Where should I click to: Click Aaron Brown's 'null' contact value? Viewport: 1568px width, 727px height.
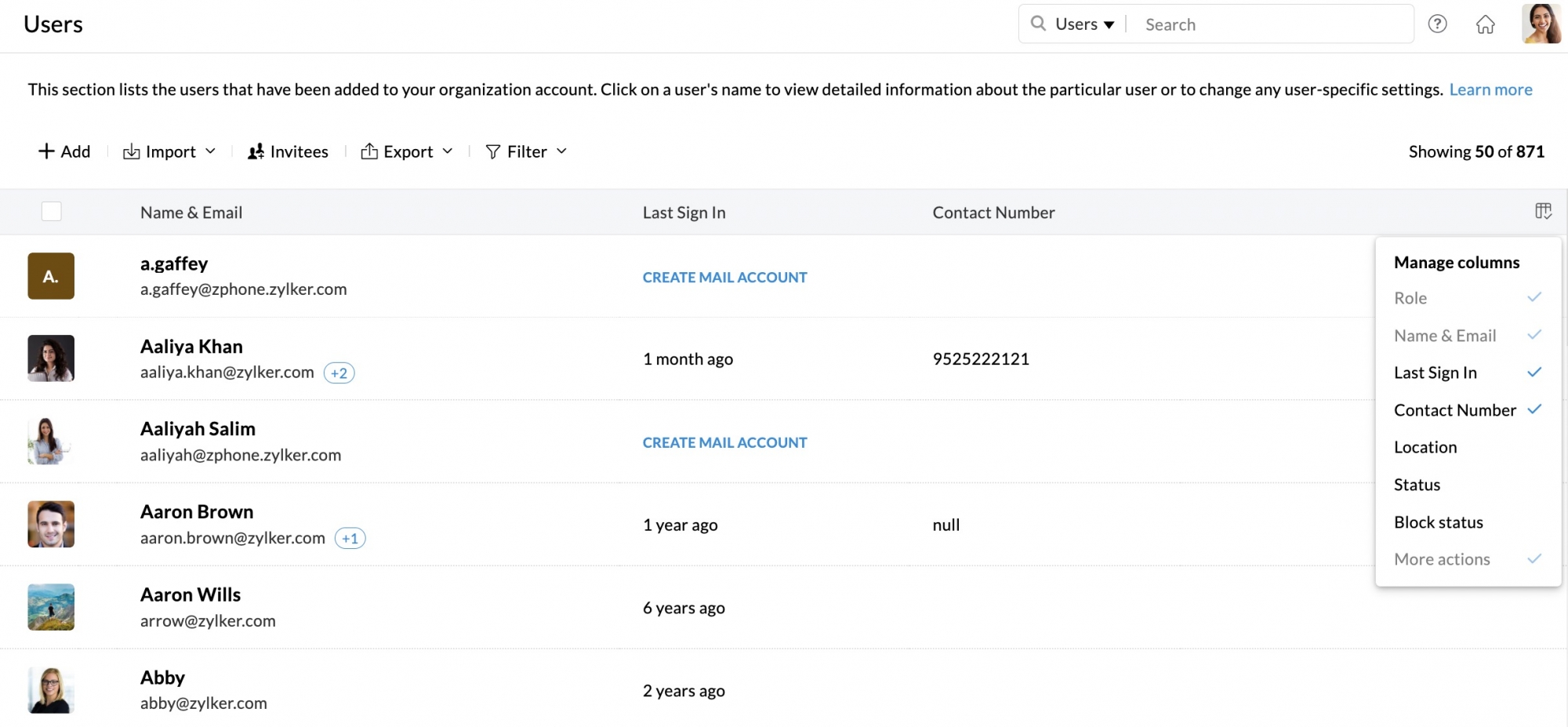(x=946, y=525)
